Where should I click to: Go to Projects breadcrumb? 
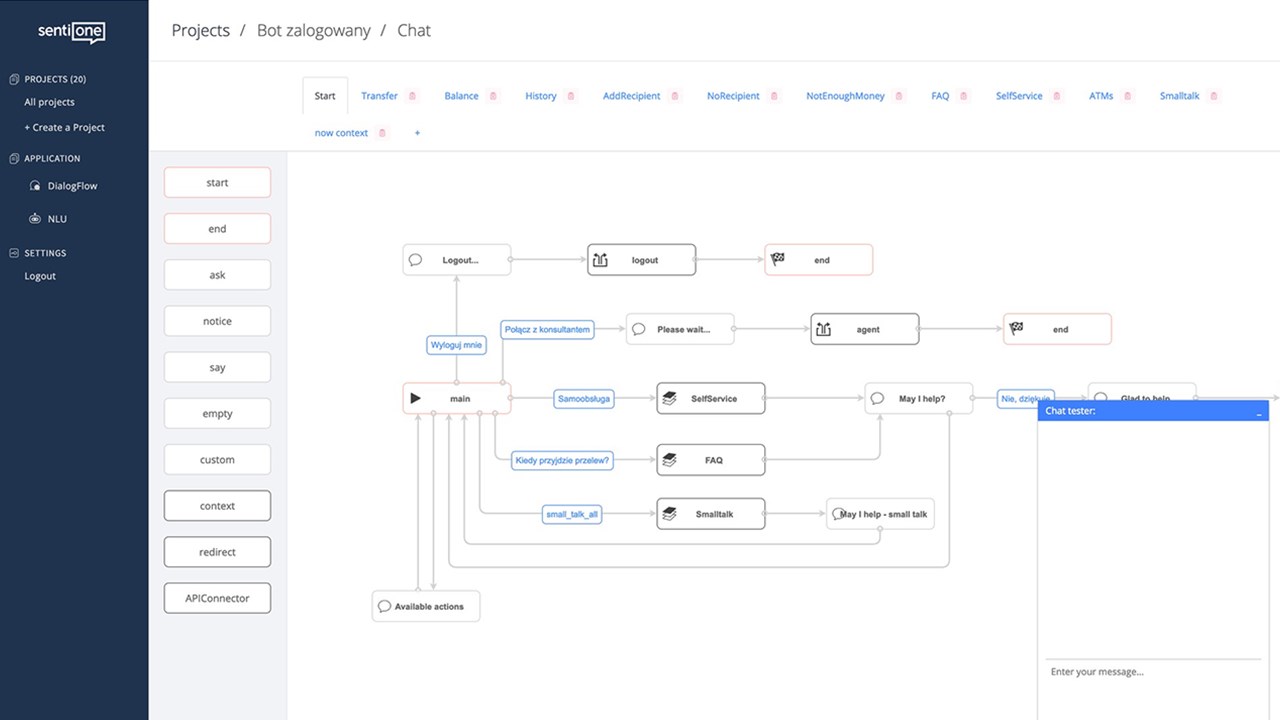(200, 30)
